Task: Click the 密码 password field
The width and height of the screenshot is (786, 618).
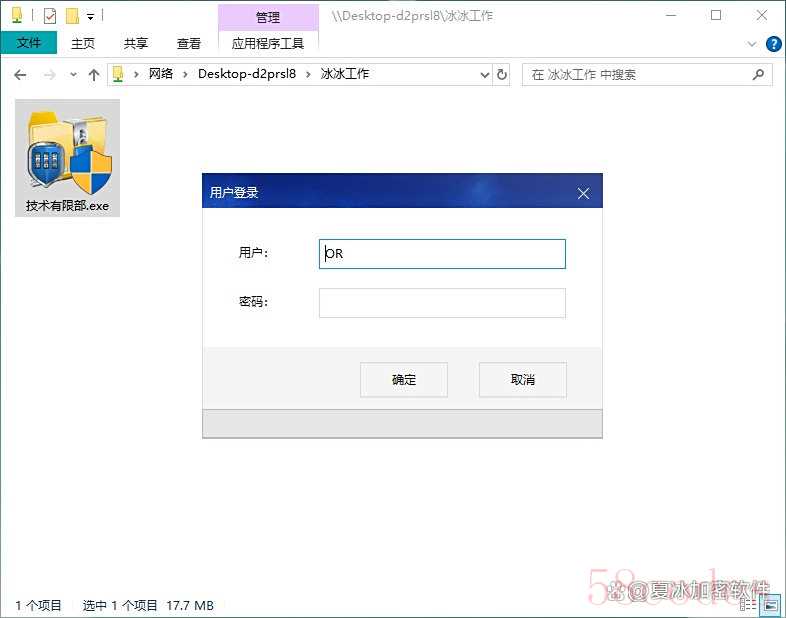Action: (442, 303)
